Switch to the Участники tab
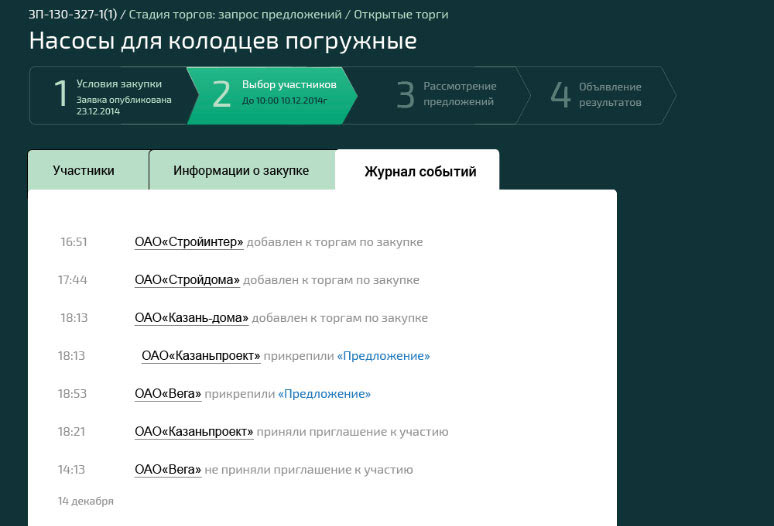This screenshot has width=774, height=526. (x=84, y=171)
